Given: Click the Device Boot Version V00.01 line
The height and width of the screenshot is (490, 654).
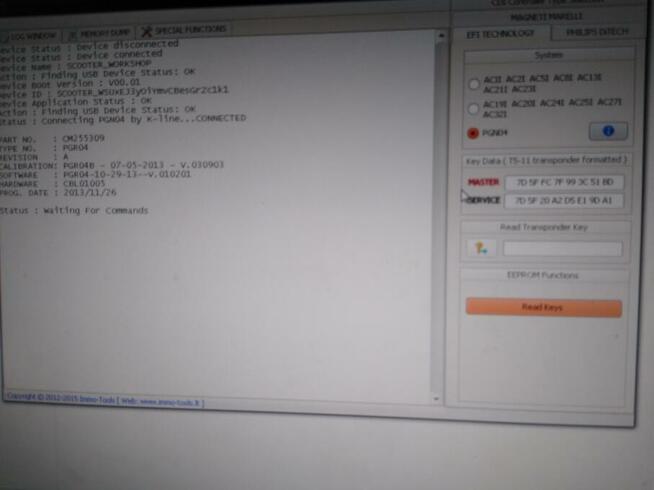Looking at the screenshot, I should pyautogui.click(x=70, y=84).
